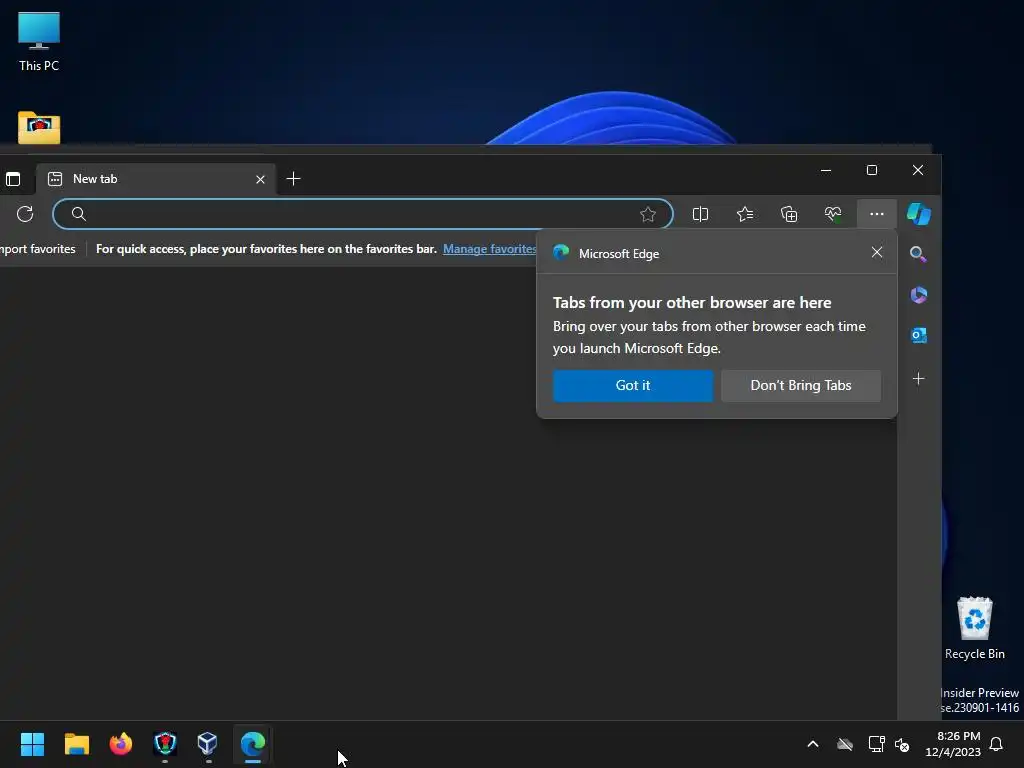
Task: Minimize the Edge window
Action: point(826,170)
